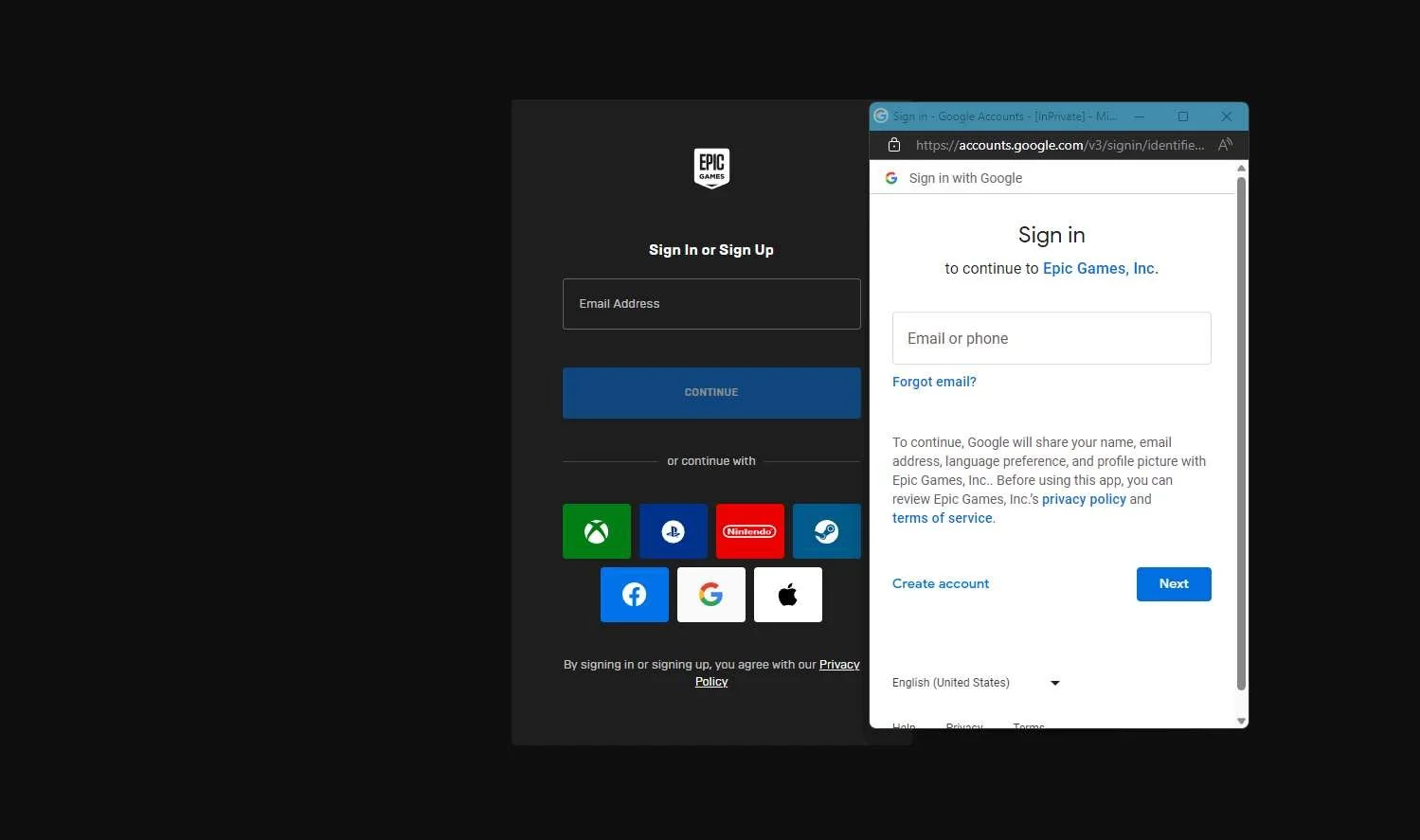
Task: Sign in using the Facebook icon
Action: pyautogui.click(x=635, y=595)
